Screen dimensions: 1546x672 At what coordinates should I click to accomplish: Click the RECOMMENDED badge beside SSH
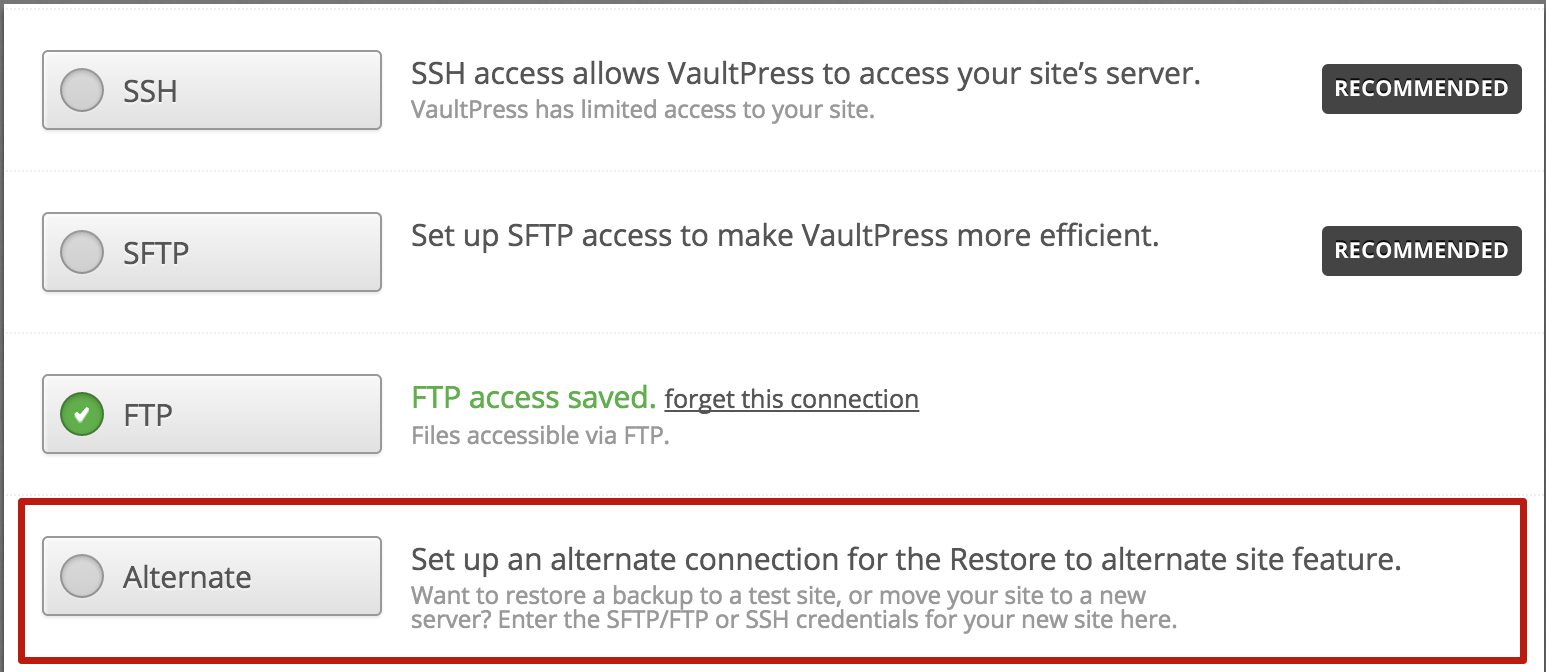click(1421, 89)
